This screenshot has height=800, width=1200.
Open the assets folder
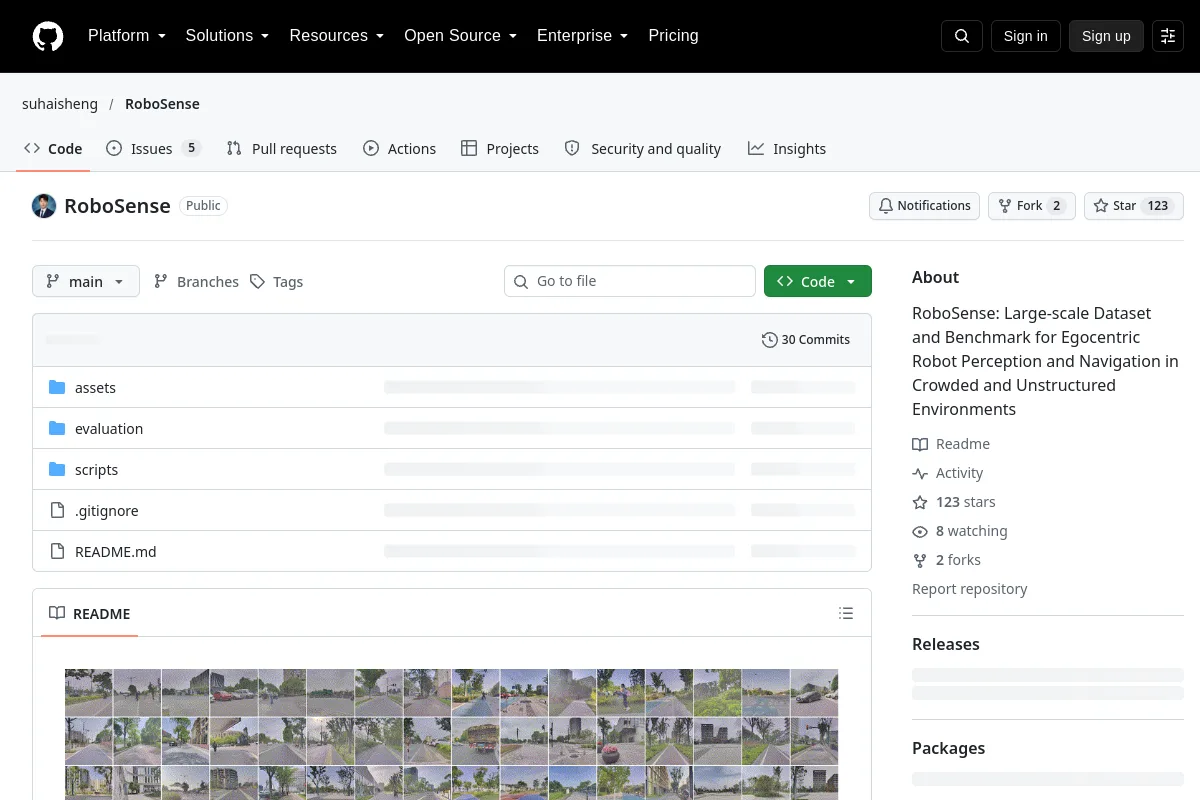click(x=95, y=388)
